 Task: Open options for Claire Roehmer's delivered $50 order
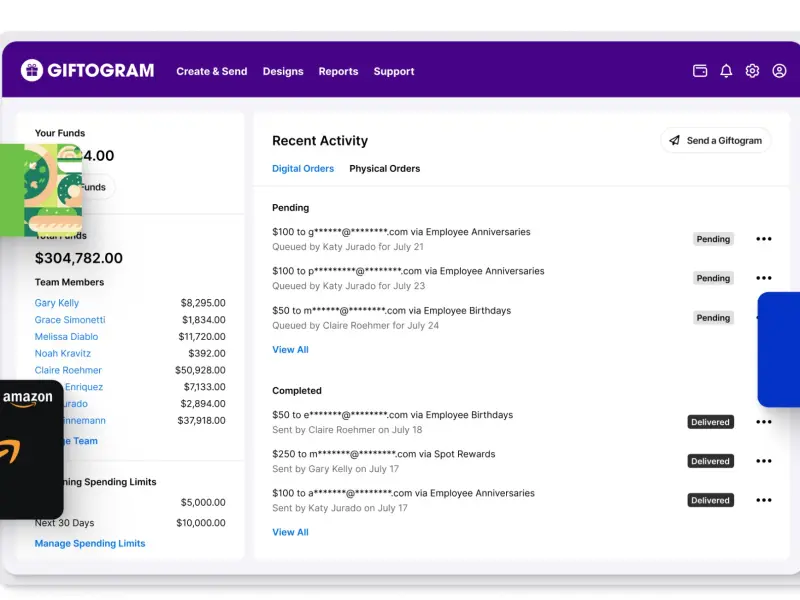(x=763, y=422)
